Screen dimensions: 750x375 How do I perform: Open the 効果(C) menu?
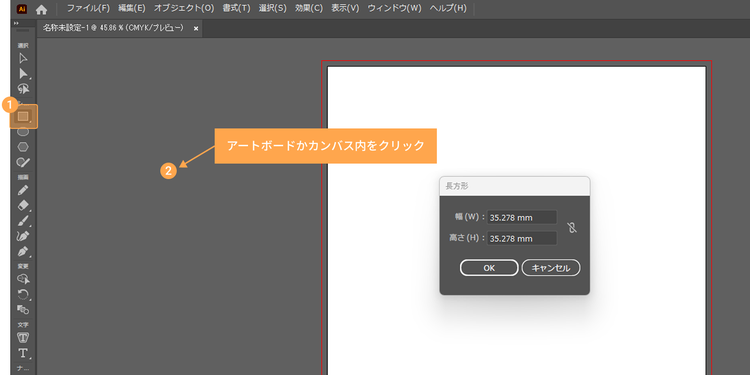(x=309, y=9)
